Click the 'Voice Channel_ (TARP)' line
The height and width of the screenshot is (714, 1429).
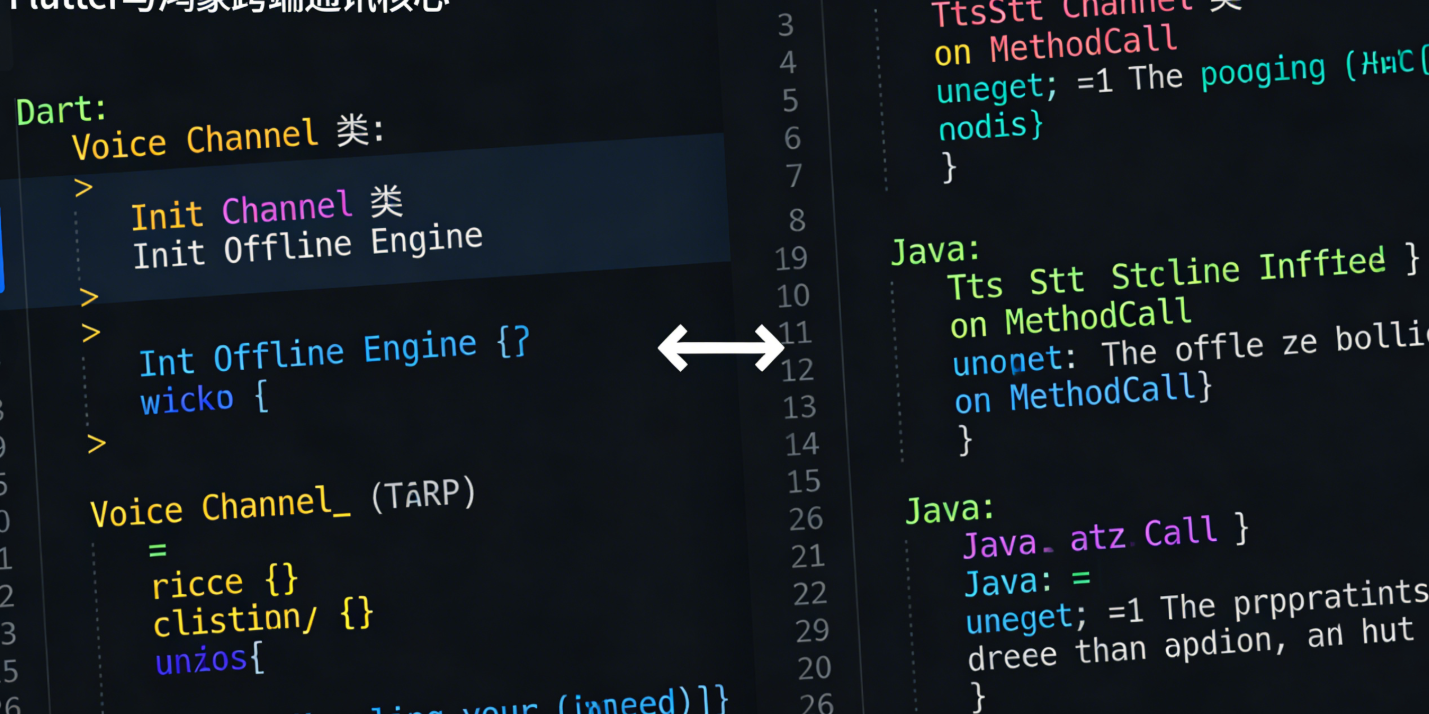coord(284,503)
